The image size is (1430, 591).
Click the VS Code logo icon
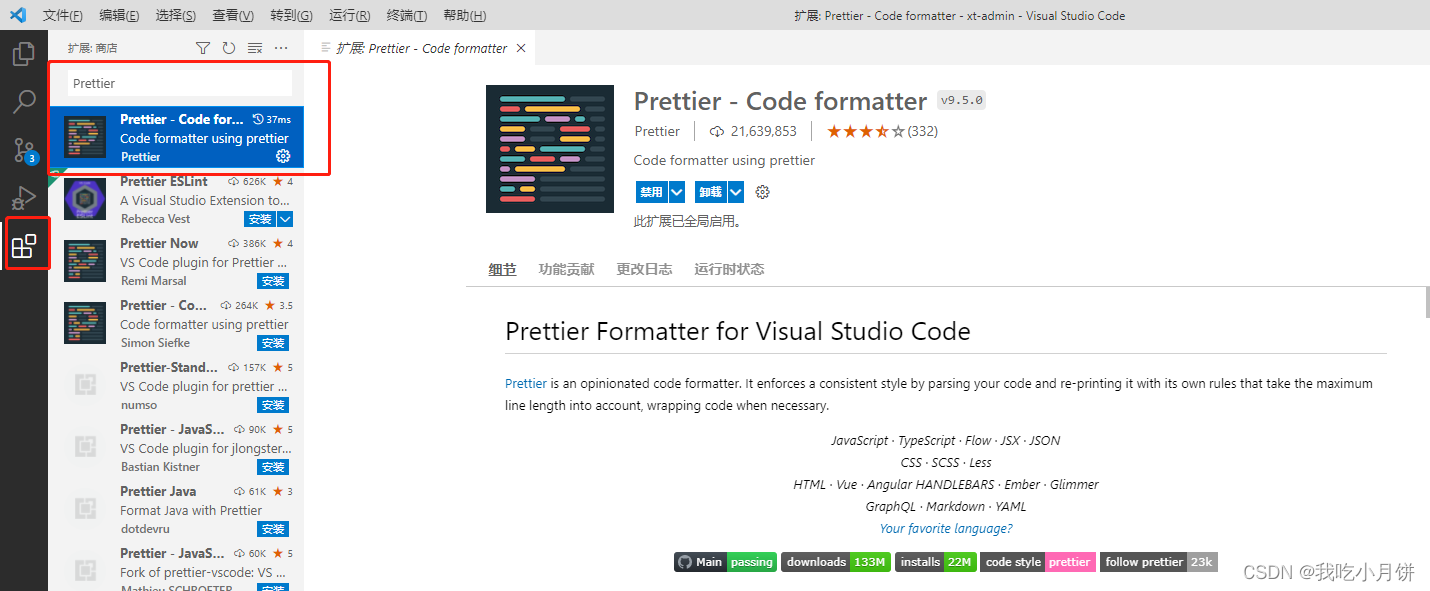(18, 15)
